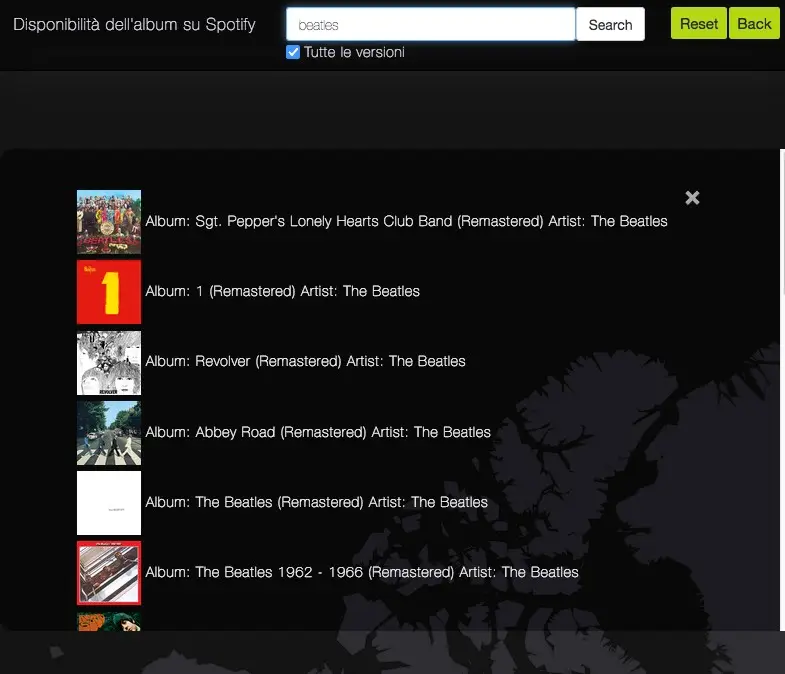
Task: Select the Abbey Road (Remastered) row text
Action: point(318,432)
